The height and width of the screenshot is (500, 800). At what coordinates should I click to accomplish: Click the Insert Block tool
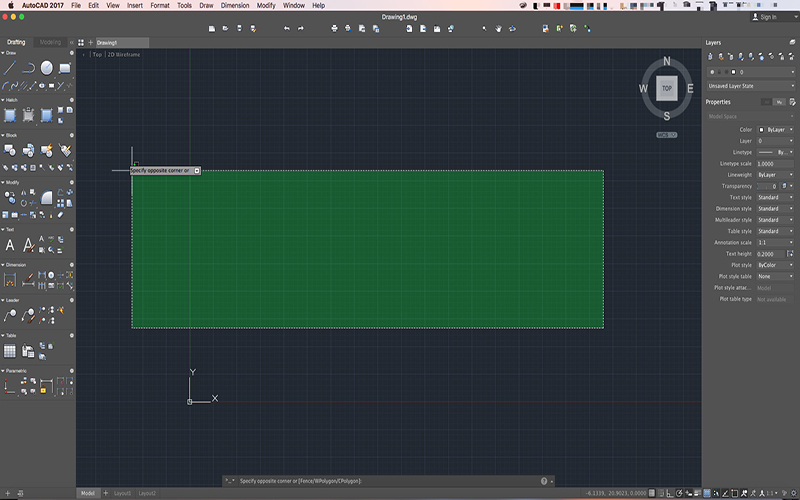coord(10,150)
